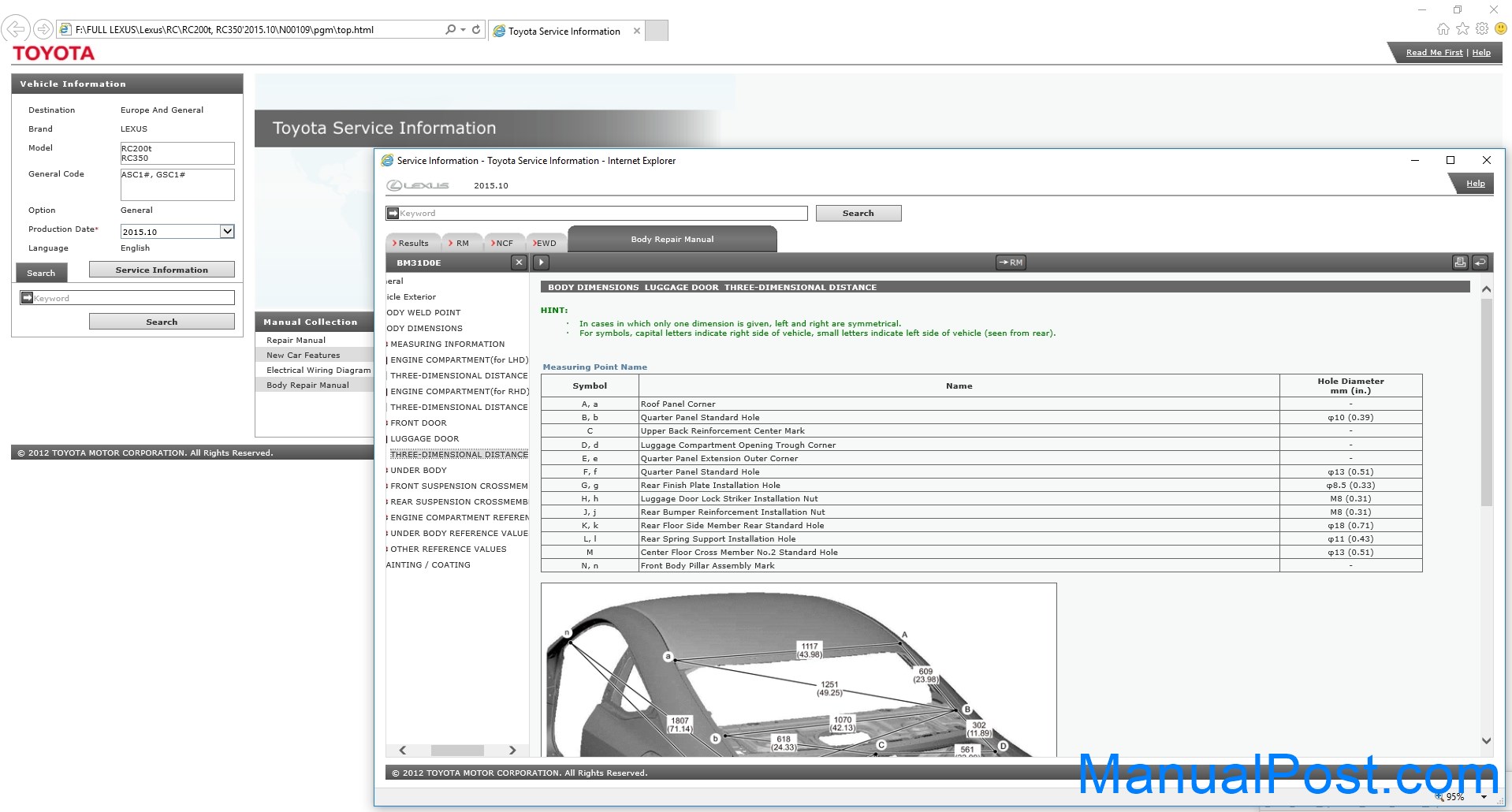Image resolution: width=1512 pixels, height=812 pixels.
Task: Select RC350 in the Model list
Action: tap(135, 158)
